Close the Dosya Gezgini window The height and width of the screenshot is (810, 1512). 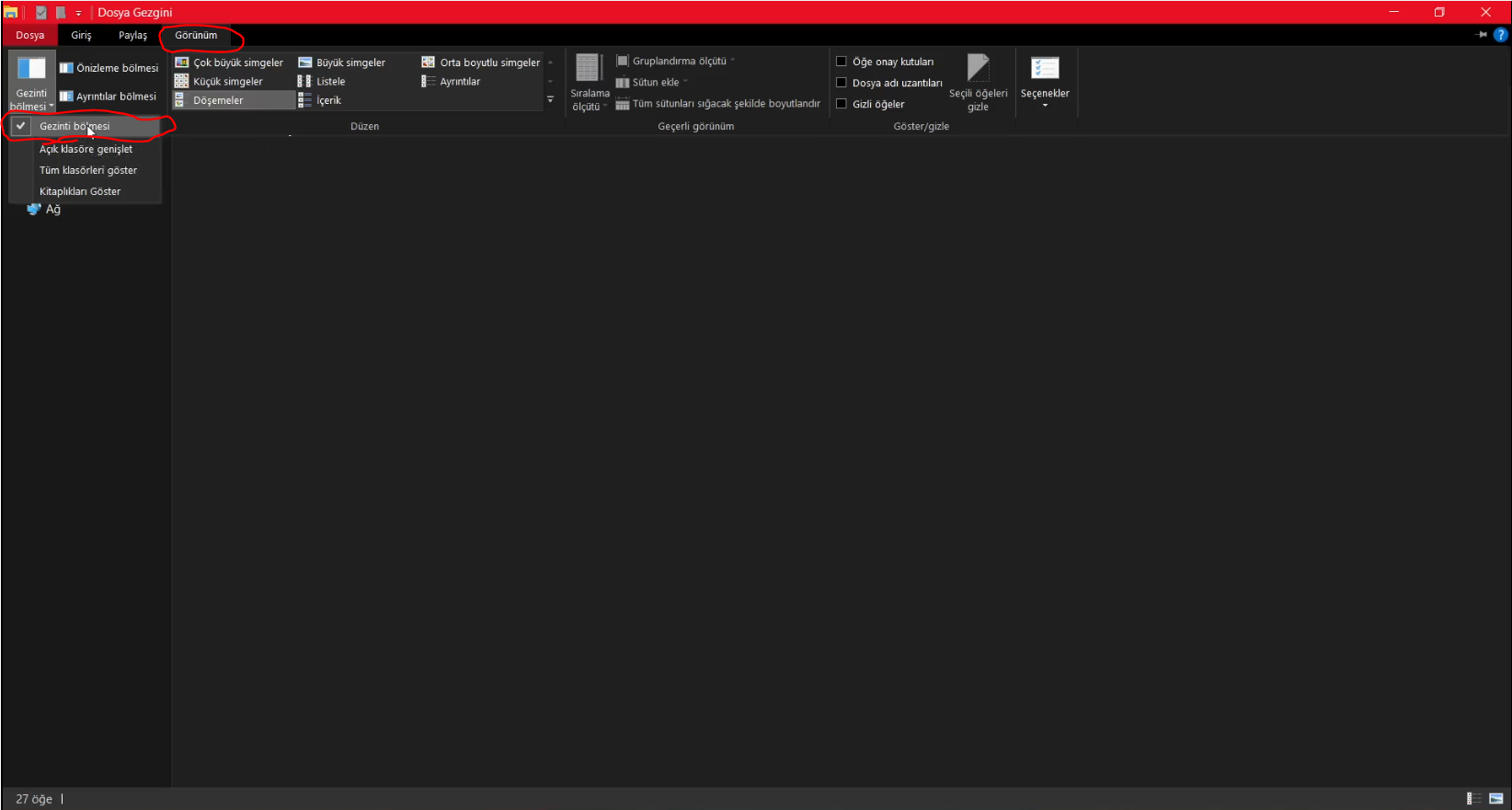[x=1485, y=12]
